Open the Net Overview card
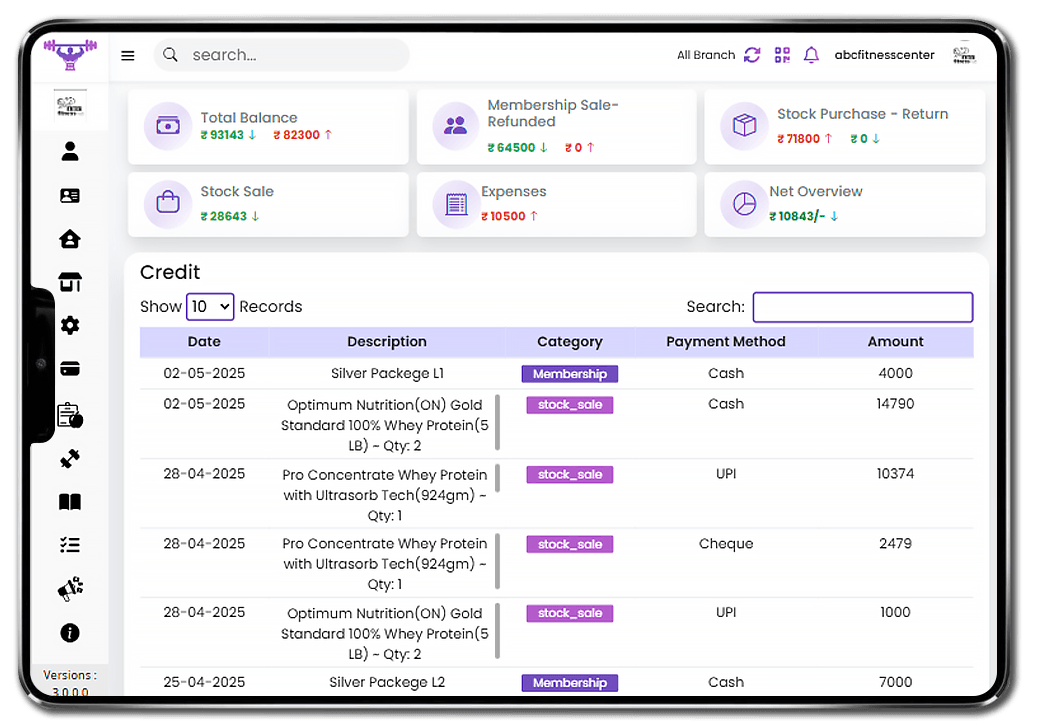 point(844,205)
